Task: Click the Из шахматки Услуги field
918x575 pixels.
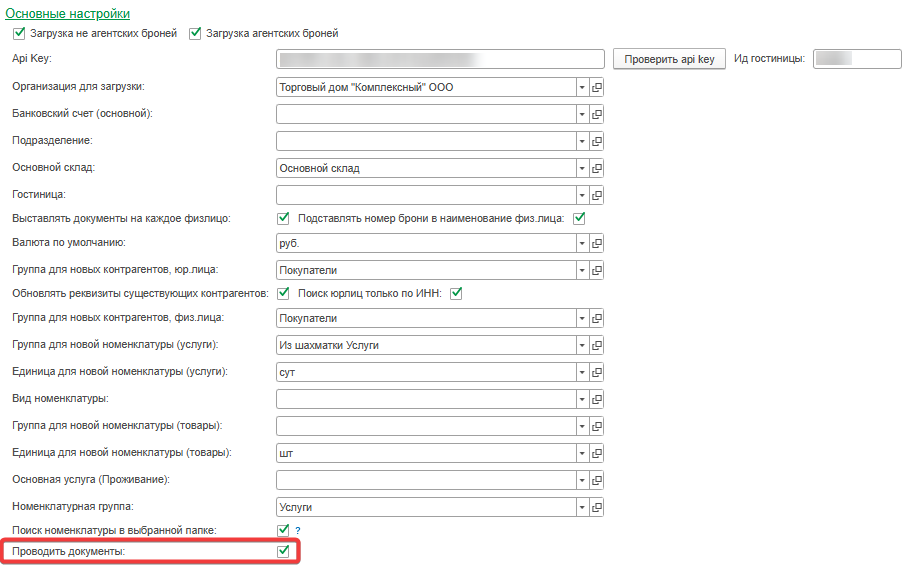Action: (x=426, y=345)
